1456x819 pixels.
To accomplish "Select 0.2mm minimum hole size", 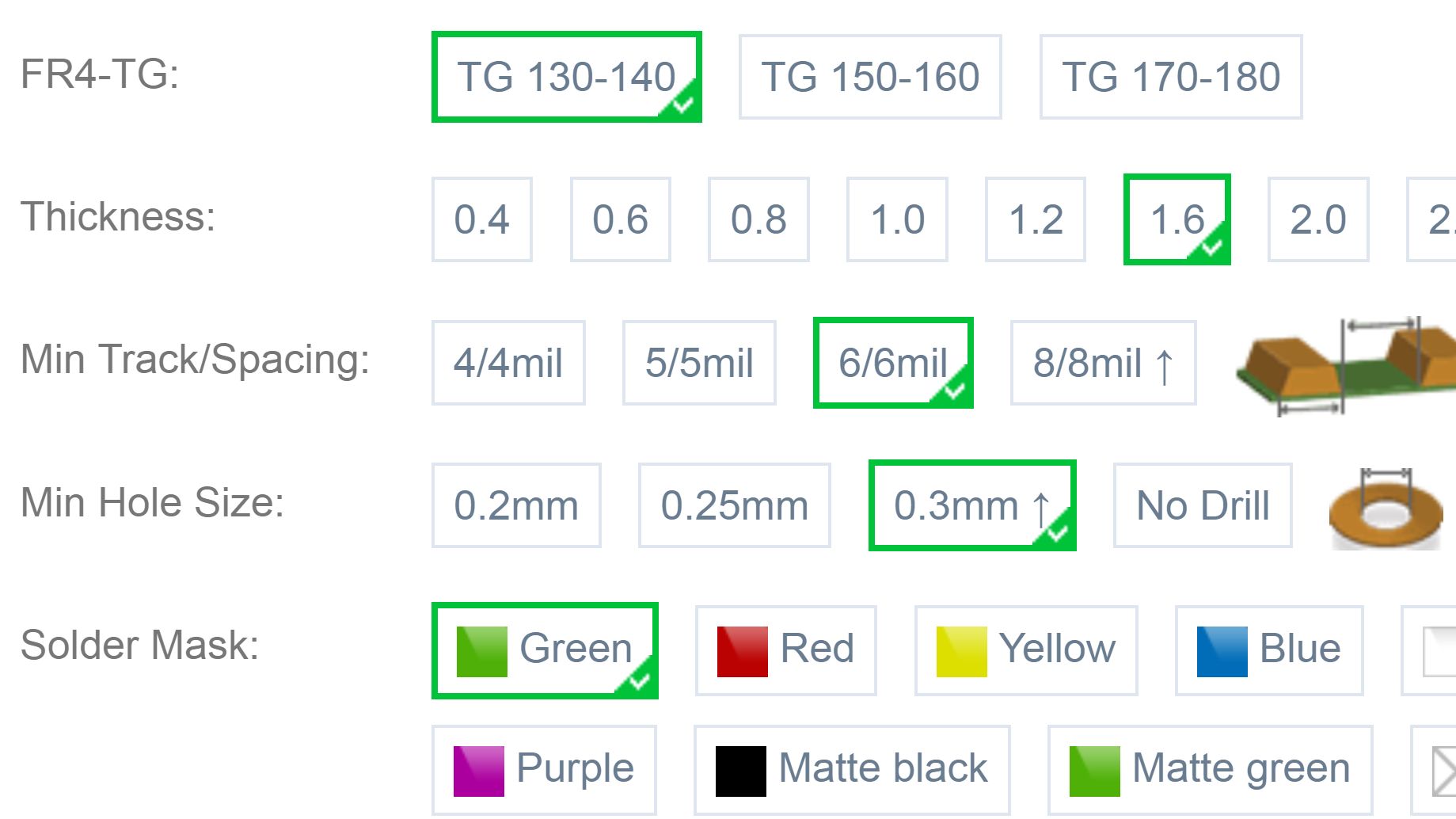I will [x=516, y=505].
